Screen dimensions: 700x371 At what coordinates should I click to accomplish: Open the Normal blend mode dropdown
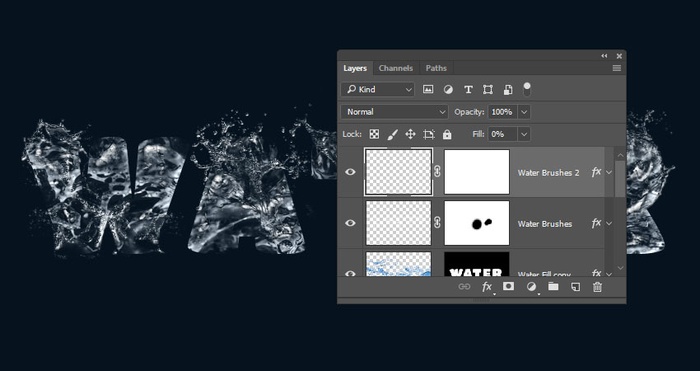[395, 112]
